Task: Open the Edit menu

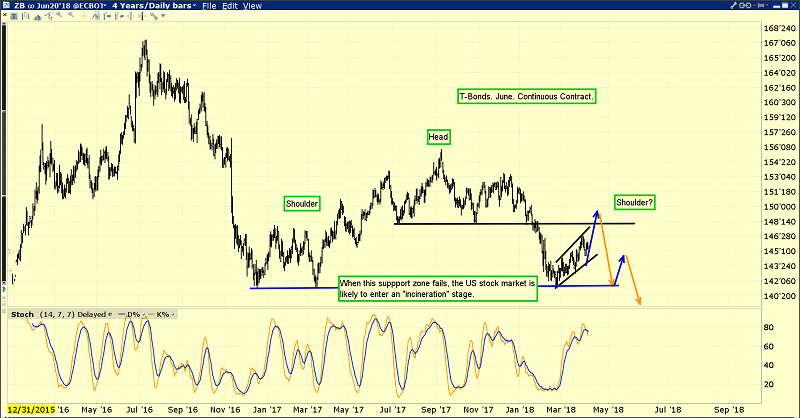Action: tap(231, 6)
